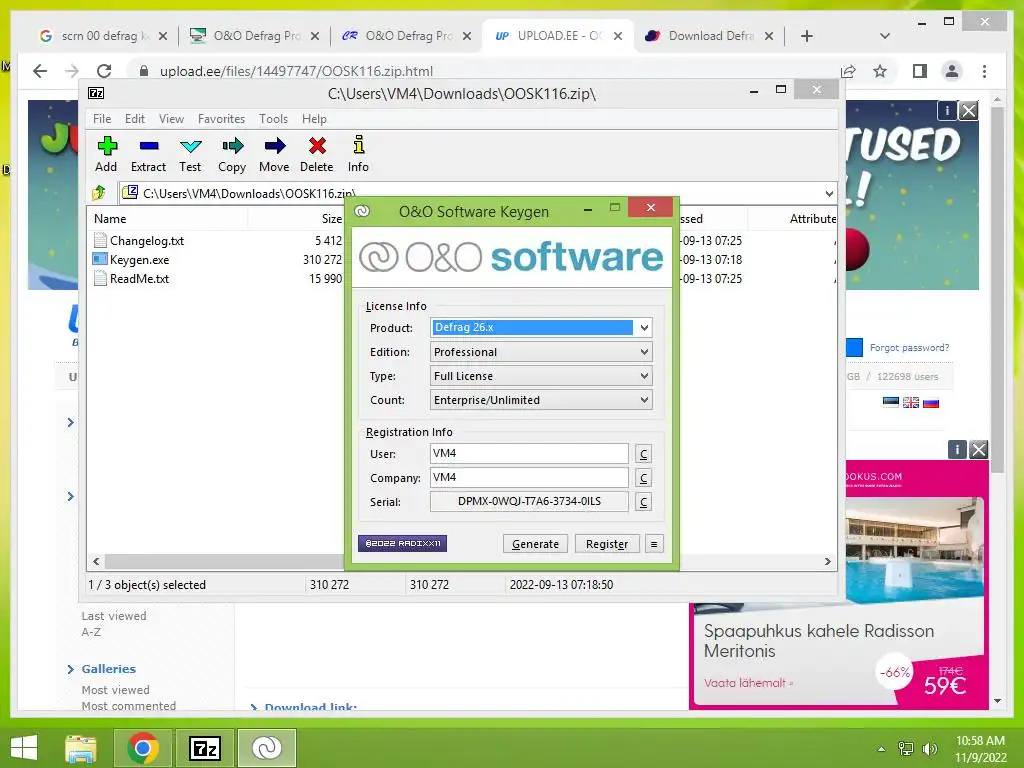The width and height of the screenshot is (1024, 768).
Task: Click the Delete toolbar icon
Action: click(x=317, y=145)
